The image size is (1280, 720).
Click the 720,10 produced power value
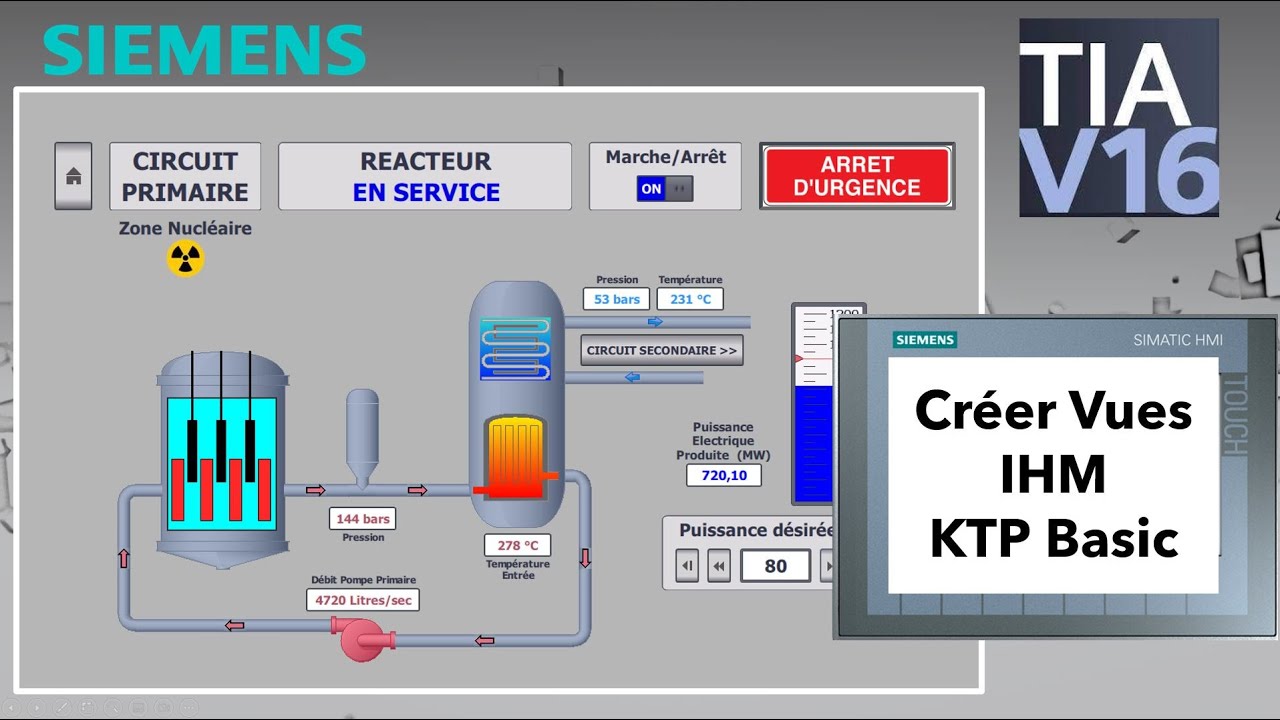coord(724,475)
